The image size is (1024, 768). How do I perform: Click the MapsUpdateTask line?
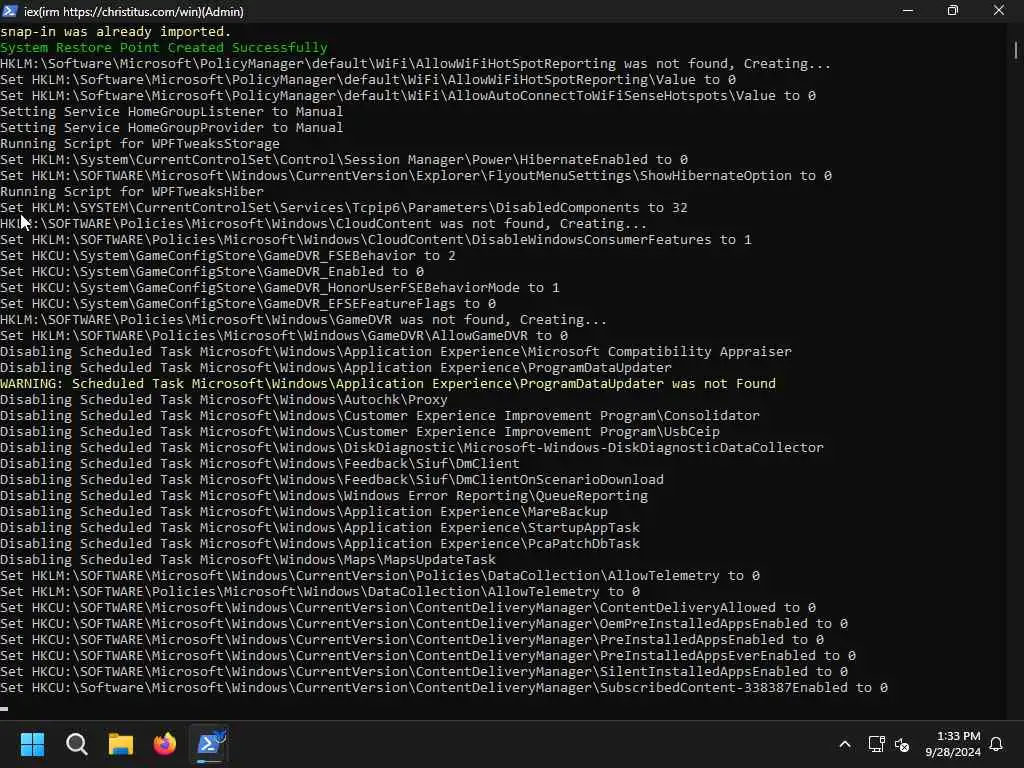coord(248,560)
